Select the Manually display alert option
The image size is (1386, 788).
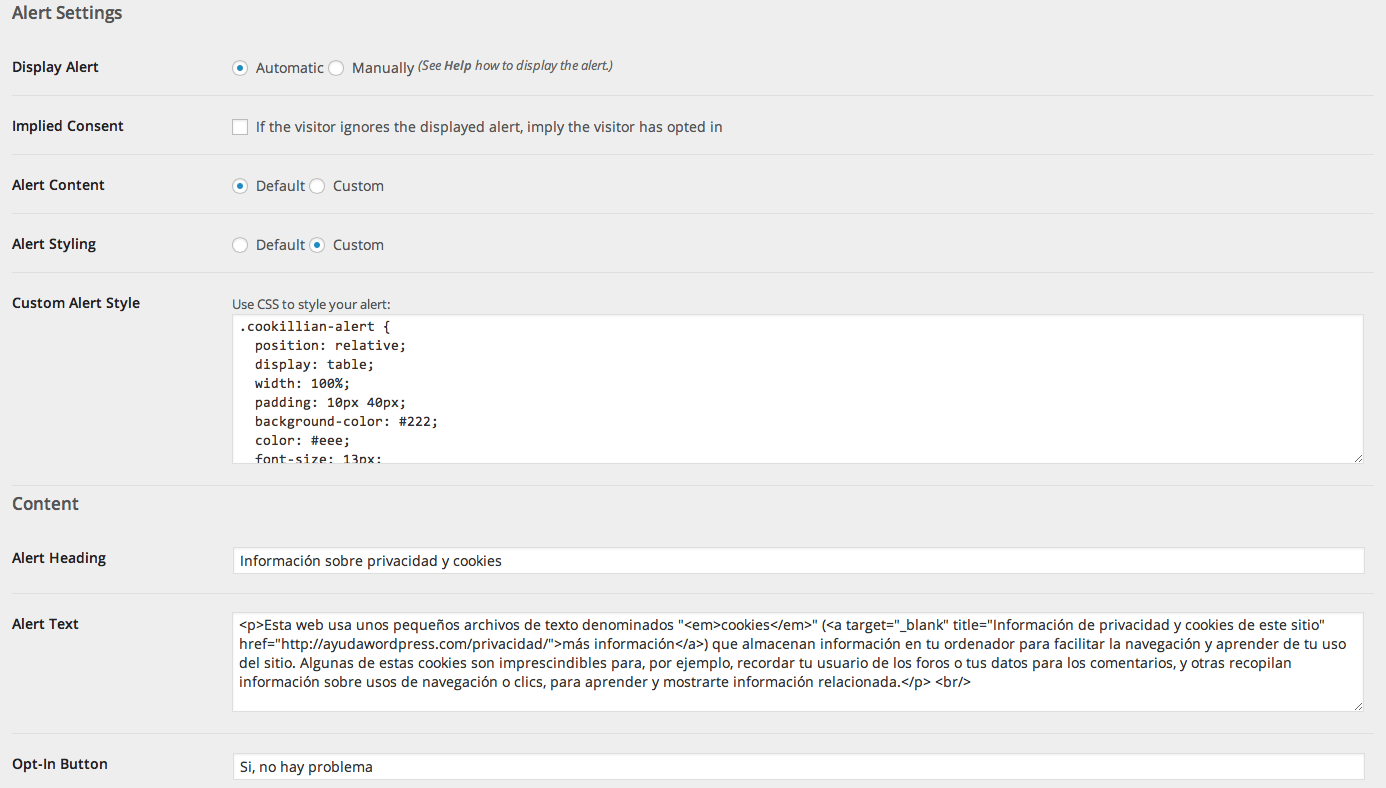point(336,68)
